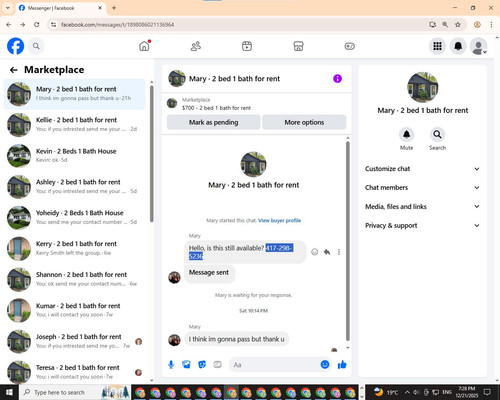Show hidden system tray icons chevron
Viewport: 500px width, 400px height.
point(407,392)
